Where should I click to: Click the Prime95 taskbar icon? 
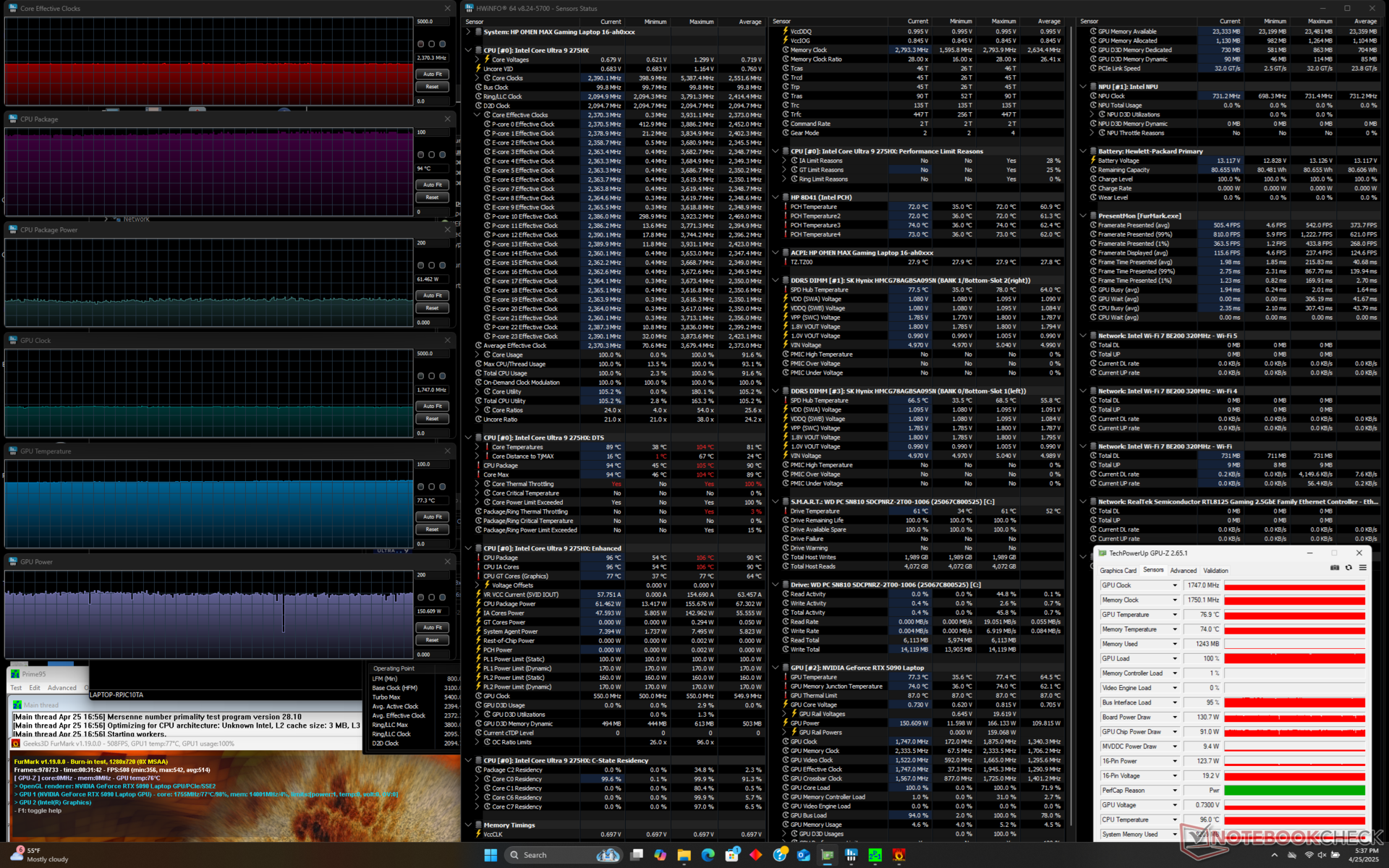(875, 855)
